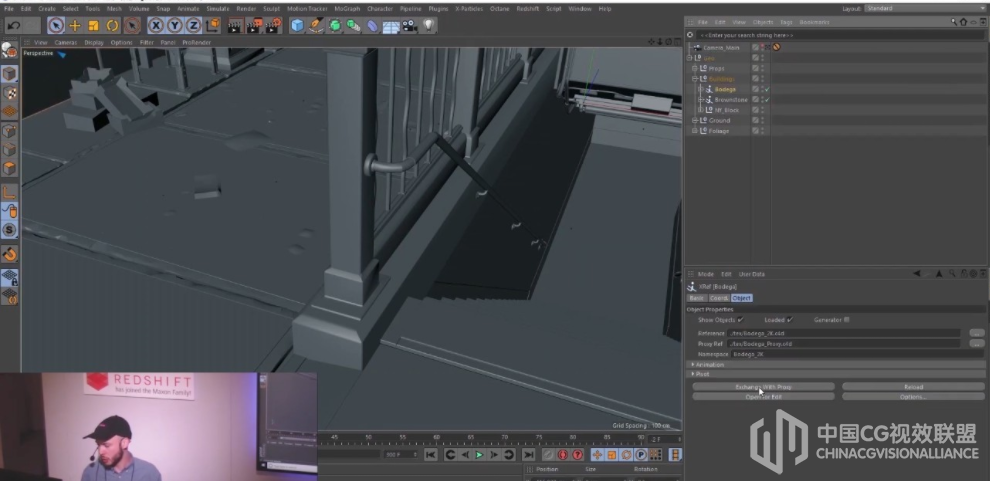Toggle the Y axis lock

pos(174,25)
